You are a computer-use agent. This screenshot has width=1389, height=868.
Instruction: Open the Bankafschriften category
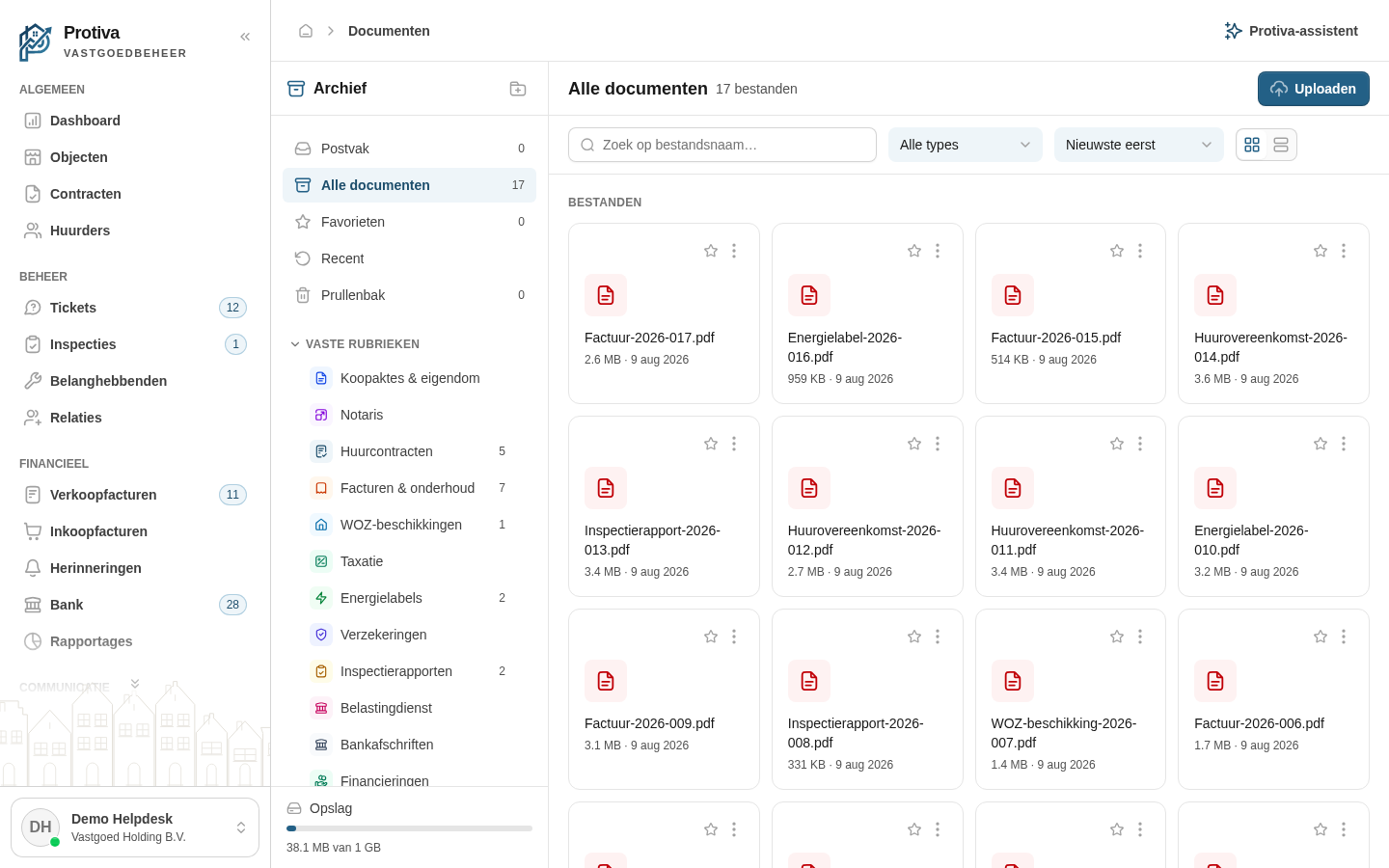[409, 745]
